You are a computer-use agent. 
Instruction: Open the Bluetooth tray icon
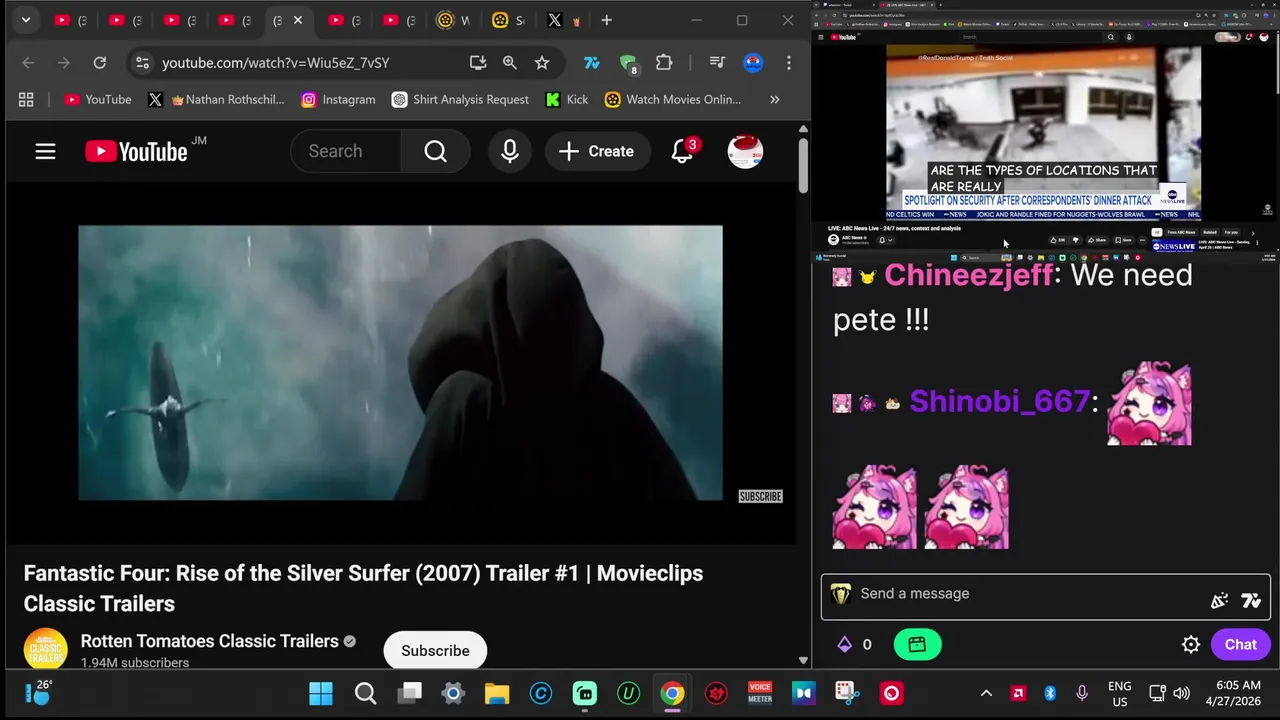pyautogui.click(x=1050, y=693)
